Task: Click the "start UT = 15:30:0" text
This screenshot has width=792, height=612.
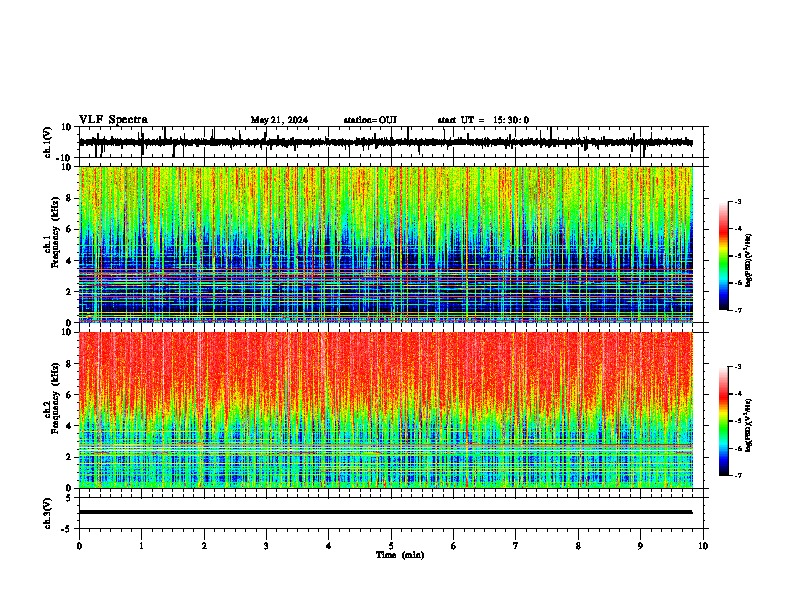Action: click(483, 120)
